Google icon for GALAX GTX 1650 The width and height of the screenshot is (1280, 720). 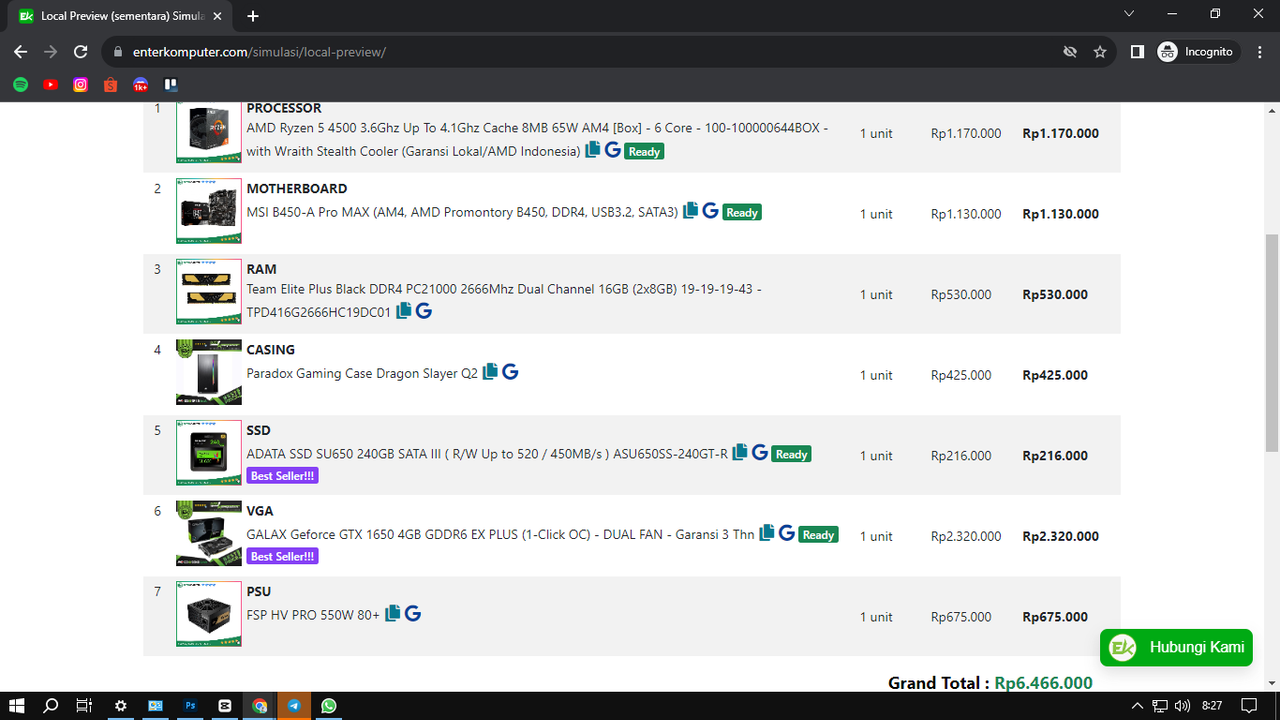[x=787, y=533]
